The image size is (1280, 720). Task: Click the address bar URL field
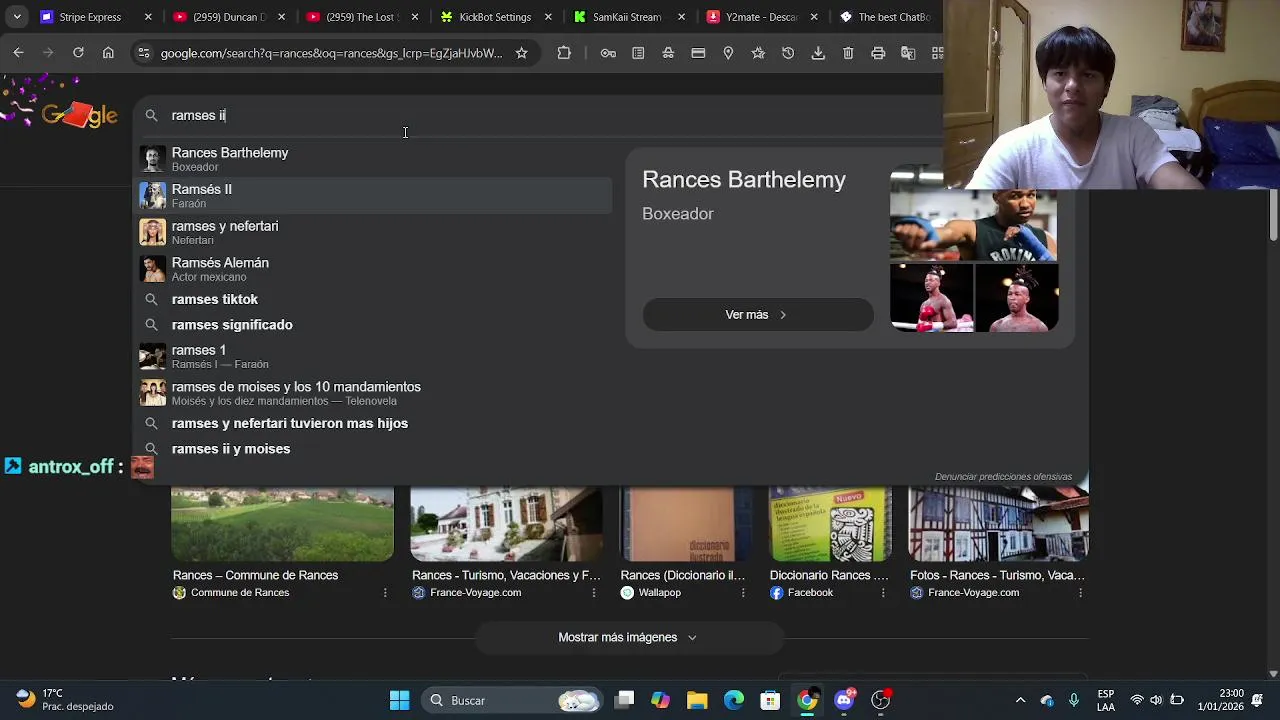331,53
